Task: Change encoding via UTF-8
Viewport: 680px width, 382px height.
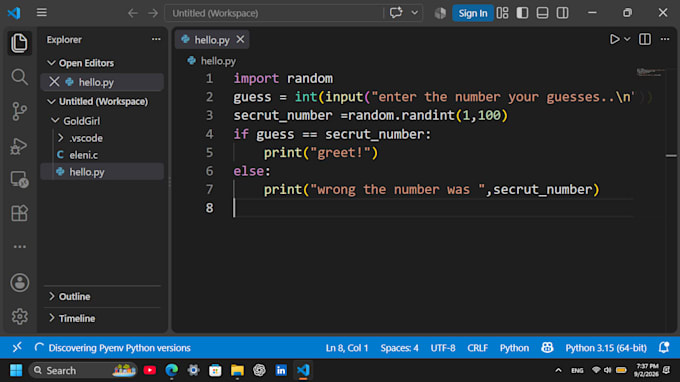Action: click(443, 348)
